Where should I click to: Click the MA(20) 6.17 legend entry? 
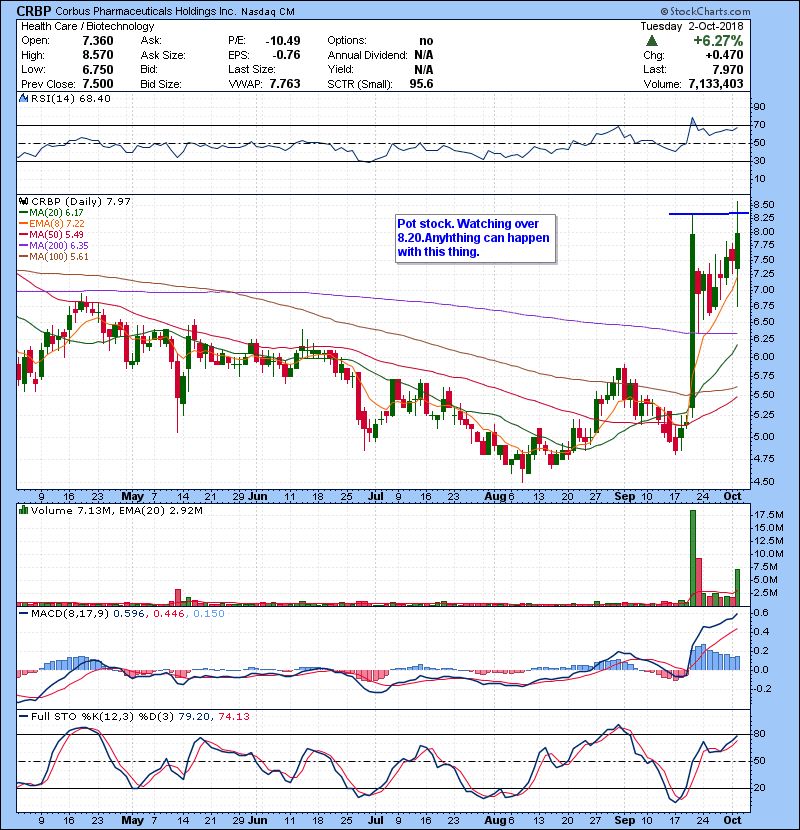click(x=51, y=212)
